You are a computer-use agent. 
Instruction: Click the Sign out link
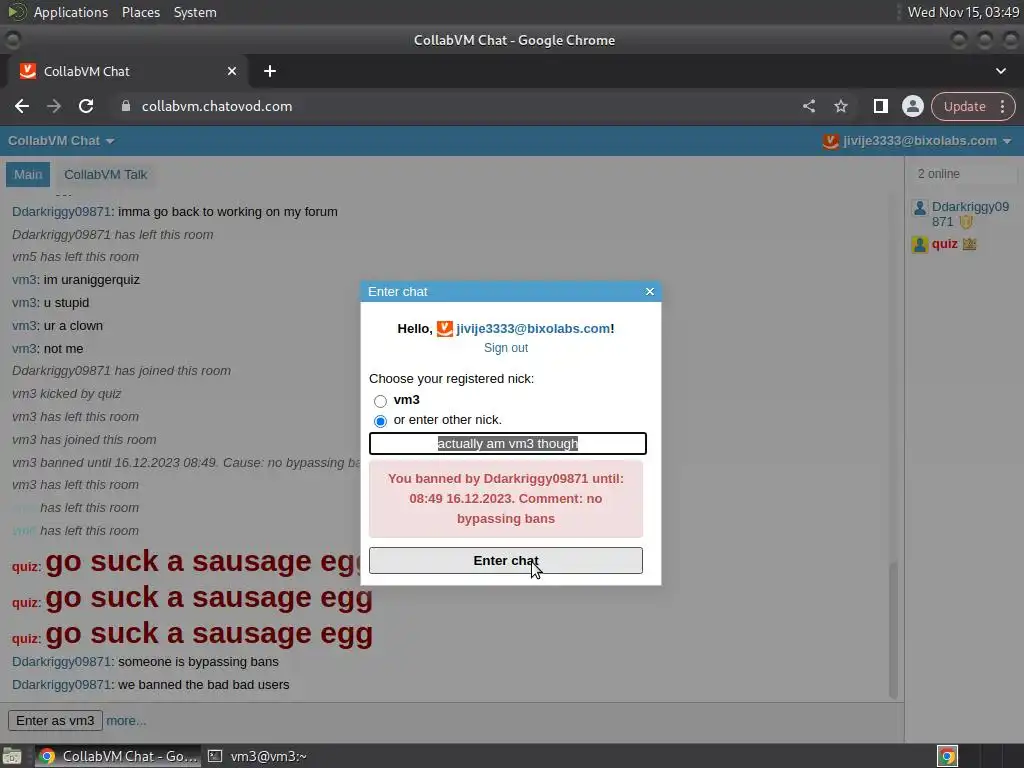pyautogui.click(x=505, y=348)
